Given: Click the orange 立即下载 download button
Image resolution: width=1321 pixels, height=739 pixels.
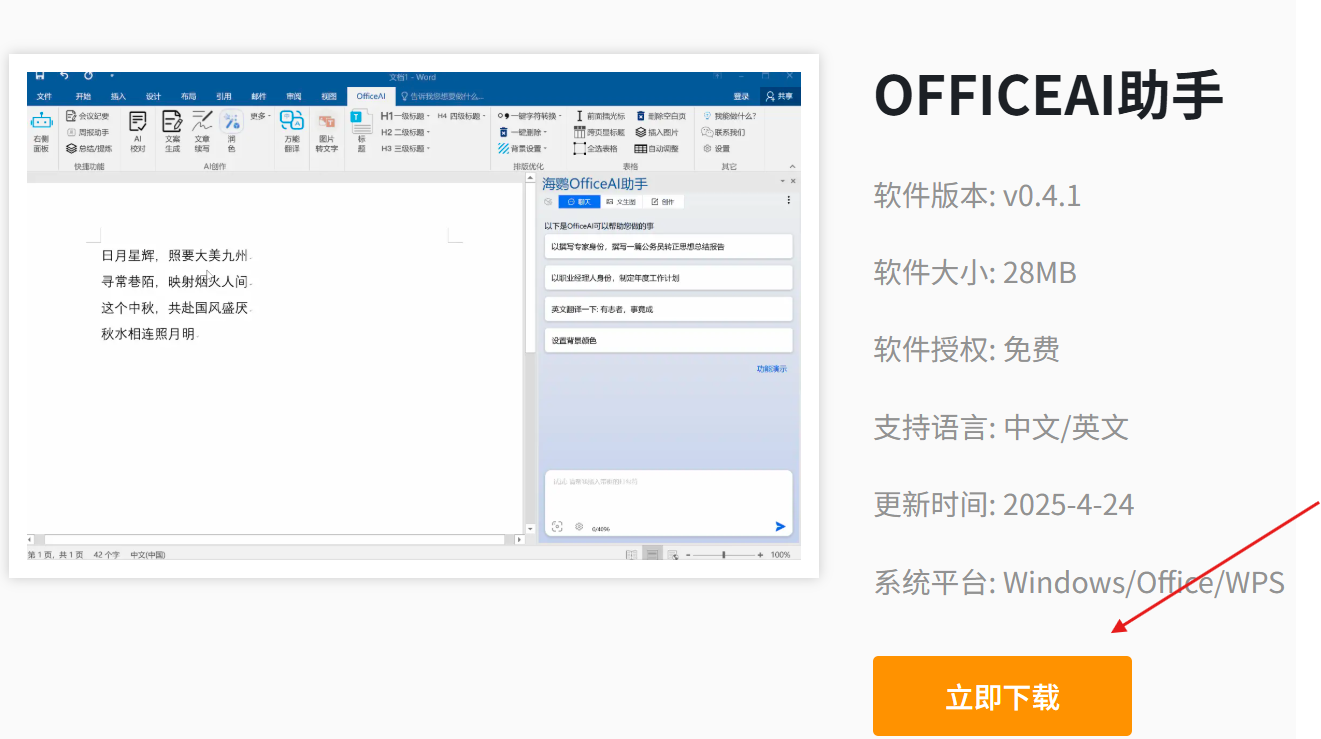Looking at the screenshot, I should [1002, 696].
